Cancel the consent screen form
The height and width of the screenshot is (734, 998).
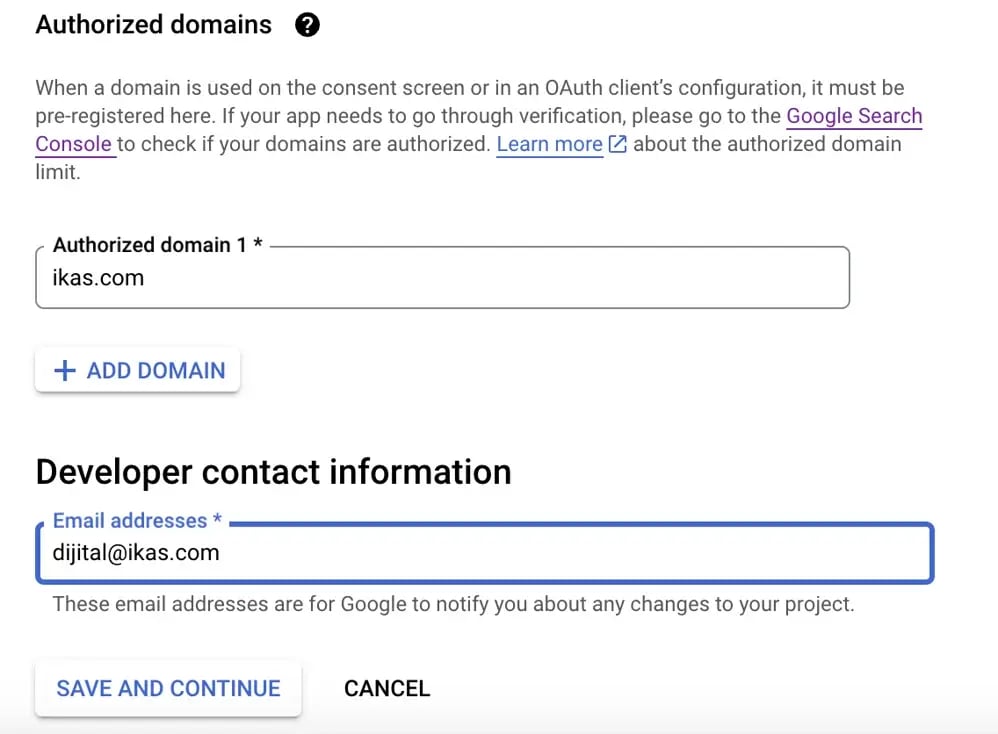387,688
